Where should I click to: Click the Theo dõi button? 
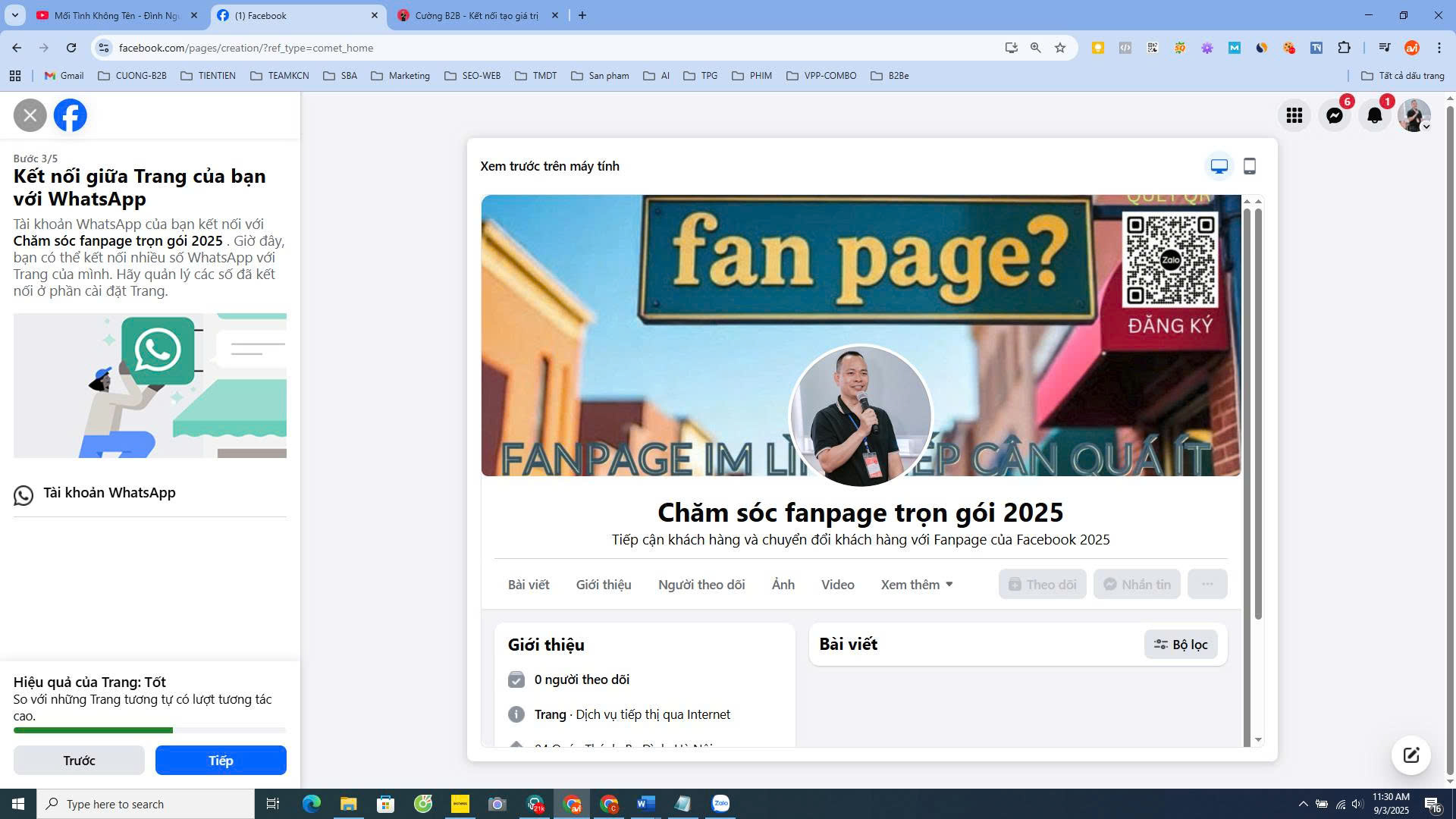[1043, 585]
